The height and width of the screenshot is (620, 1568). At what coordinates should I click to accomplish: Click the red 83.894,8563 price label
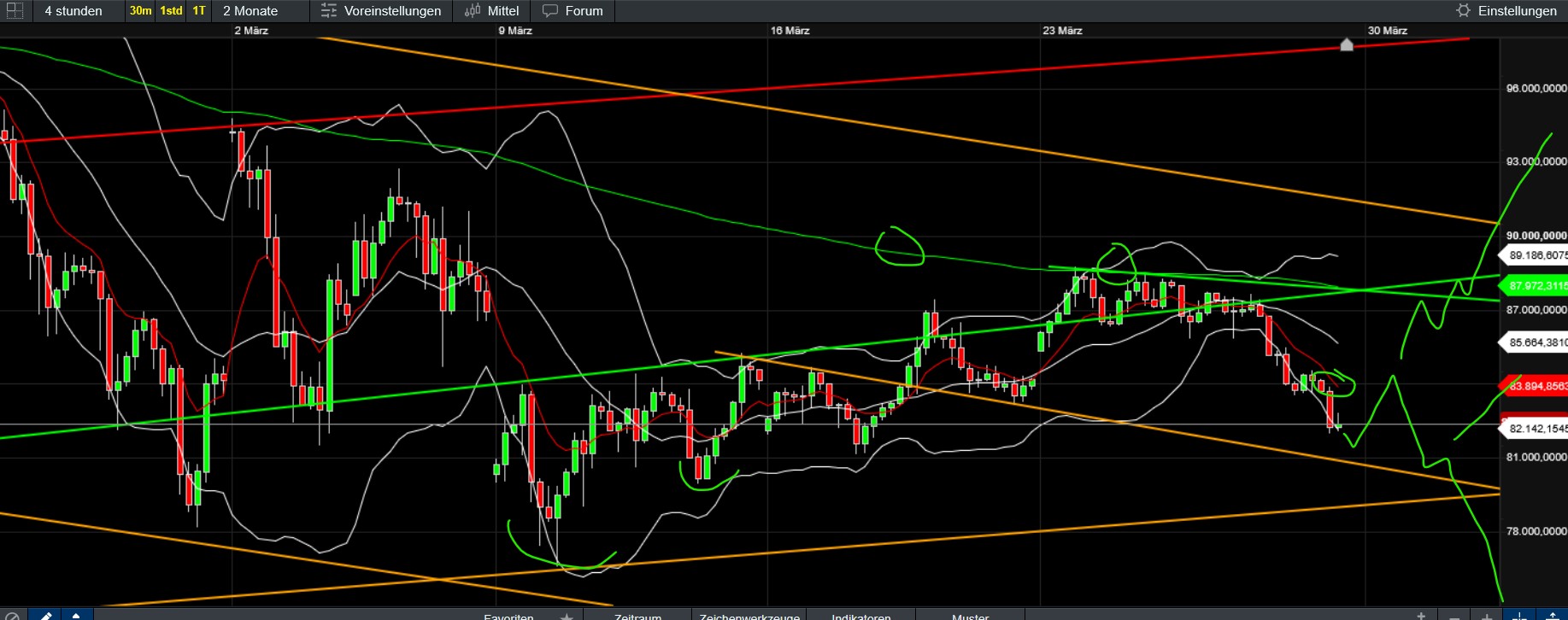[1536, 386]
